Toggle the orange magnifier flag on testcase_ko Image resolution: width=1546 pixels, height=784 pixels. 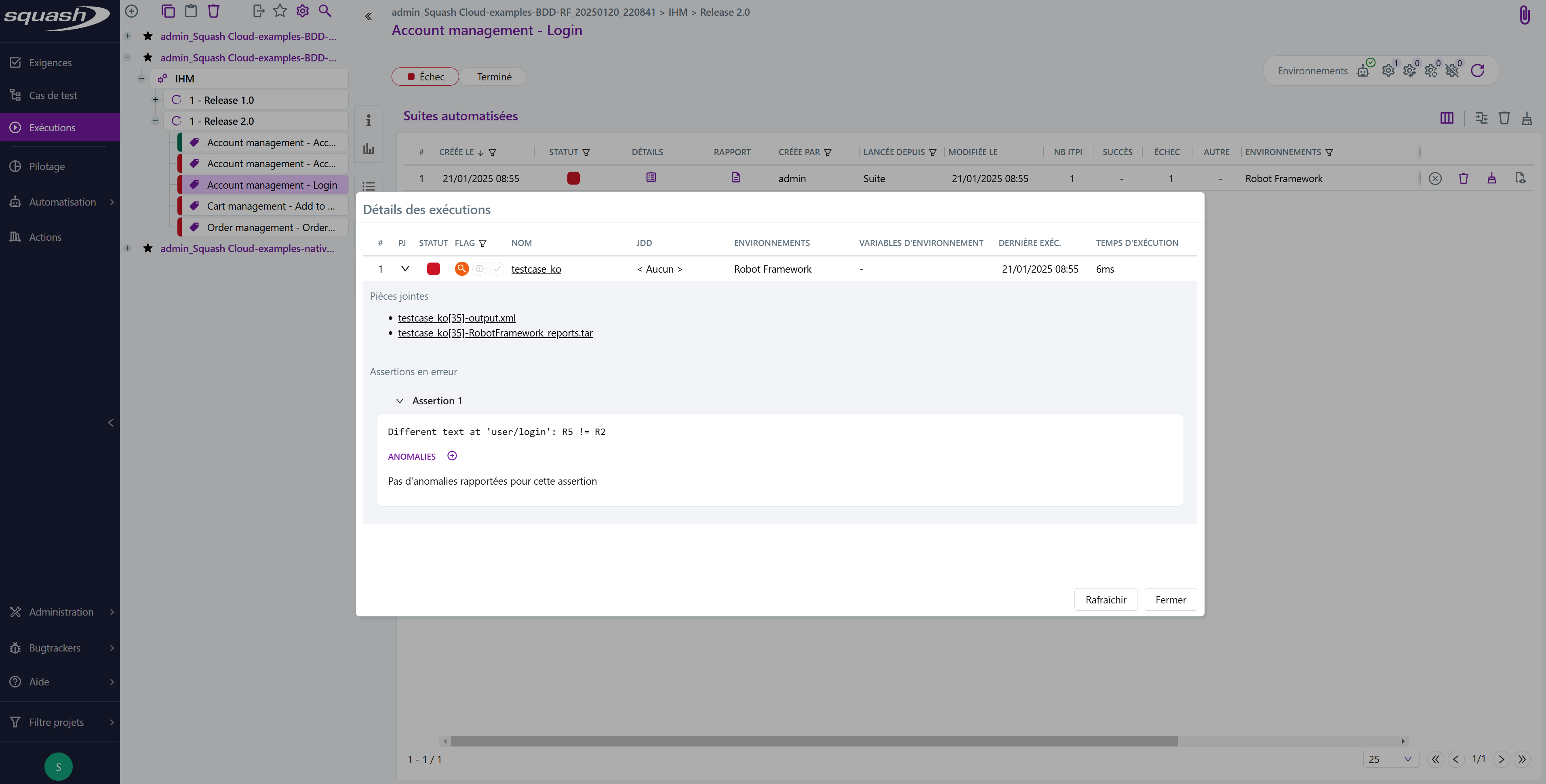point(461,269)
